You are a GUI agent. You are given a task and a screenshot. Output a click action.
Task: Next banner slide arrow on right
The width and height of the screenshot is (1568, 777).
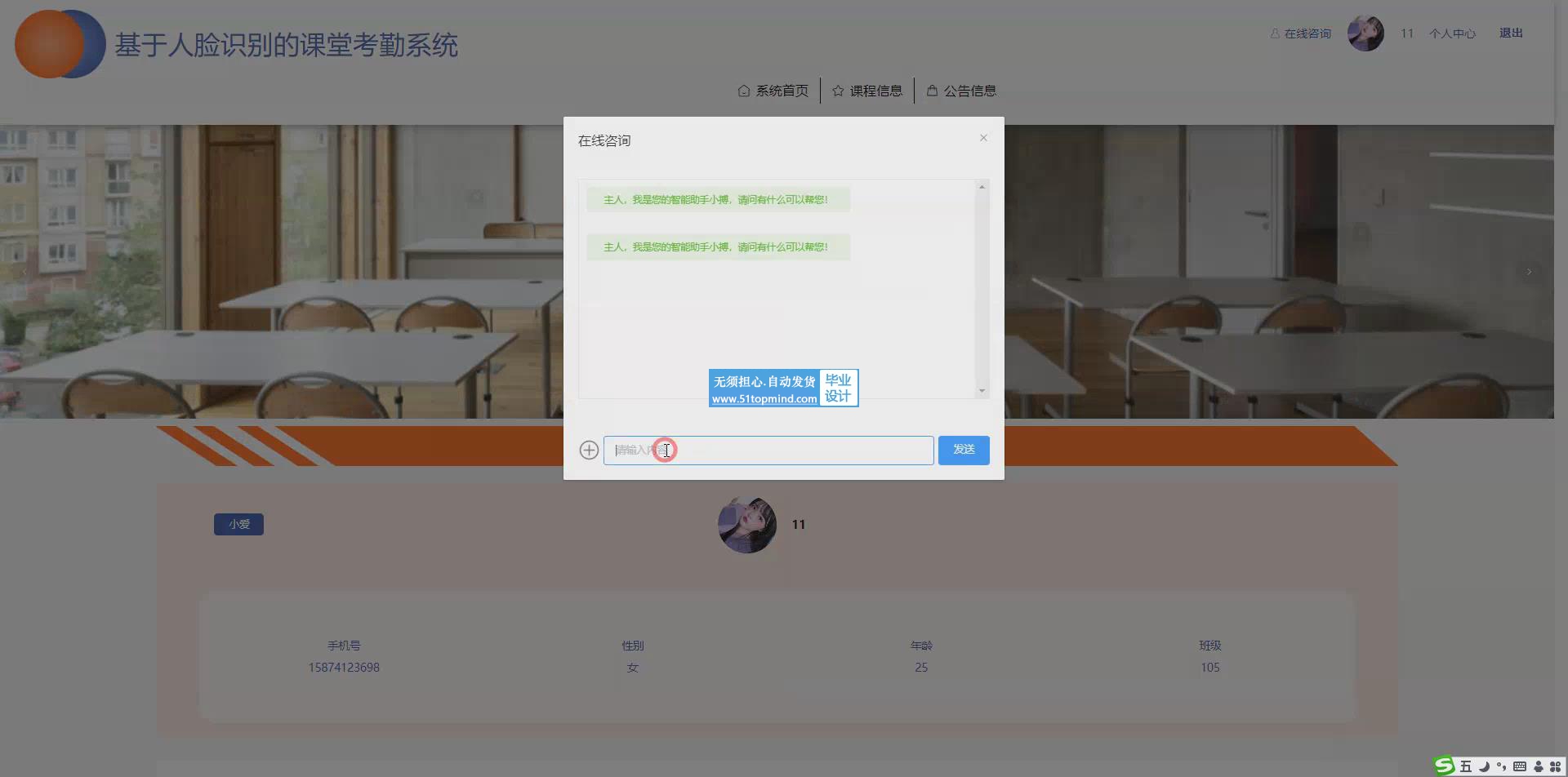[1529, 272]
